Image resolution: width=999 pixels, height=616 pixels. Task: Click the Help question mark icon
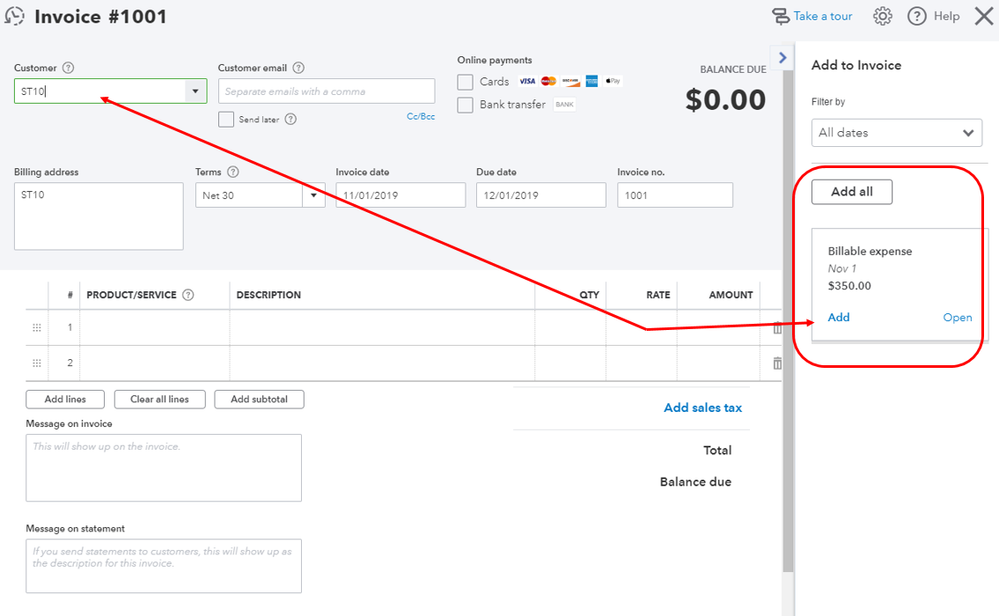917,16
